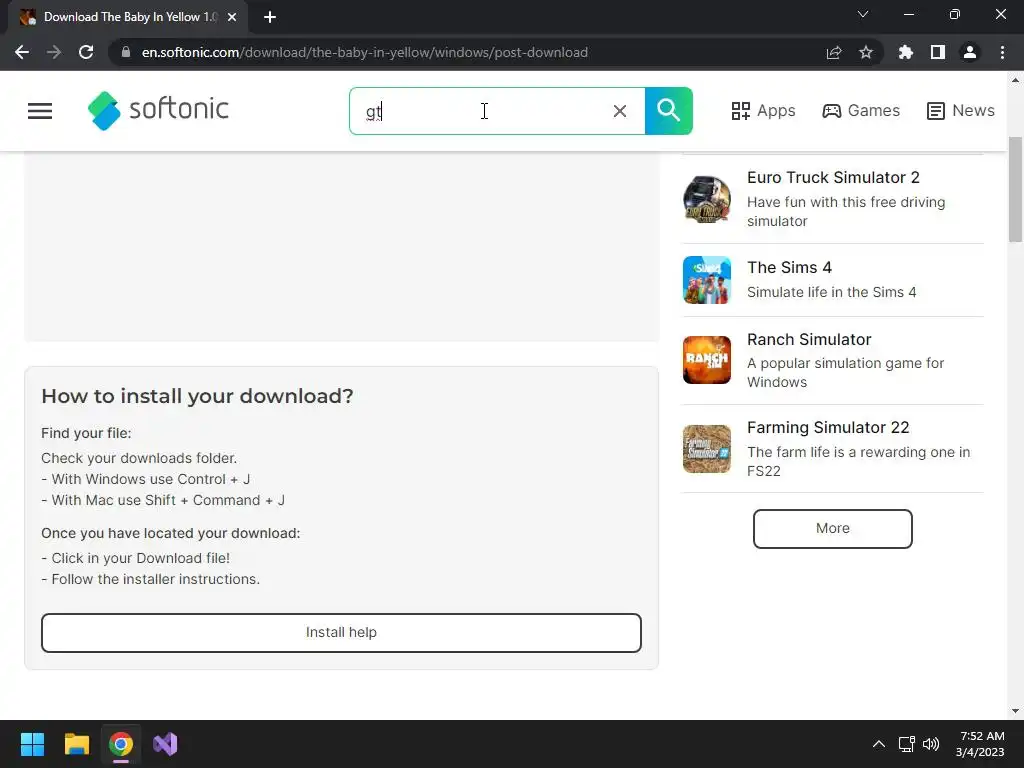Image resolution: width=1024 pixels, height=768 pixels.
Task: Click the 'With Mac use Shift + Command + J' line
Action: [163, 500]
